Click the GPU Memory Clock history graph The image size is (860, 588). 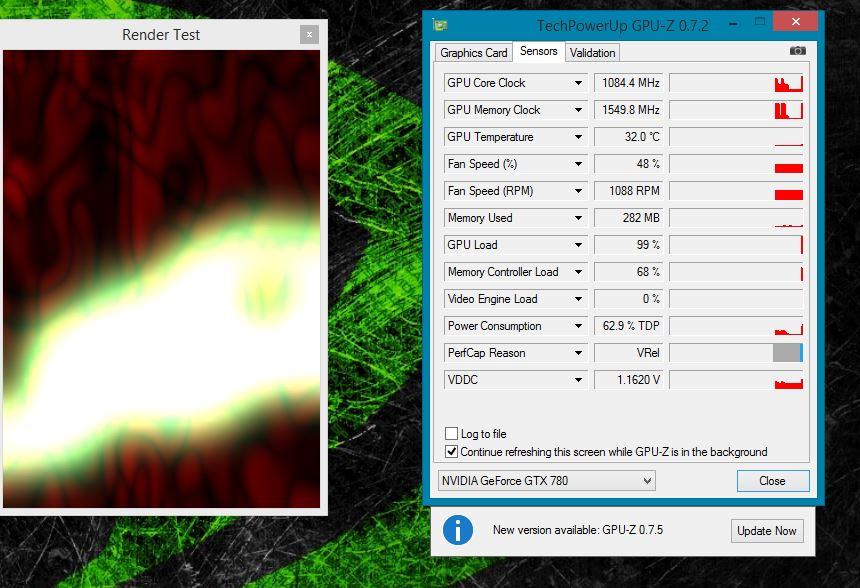[736, 110]
